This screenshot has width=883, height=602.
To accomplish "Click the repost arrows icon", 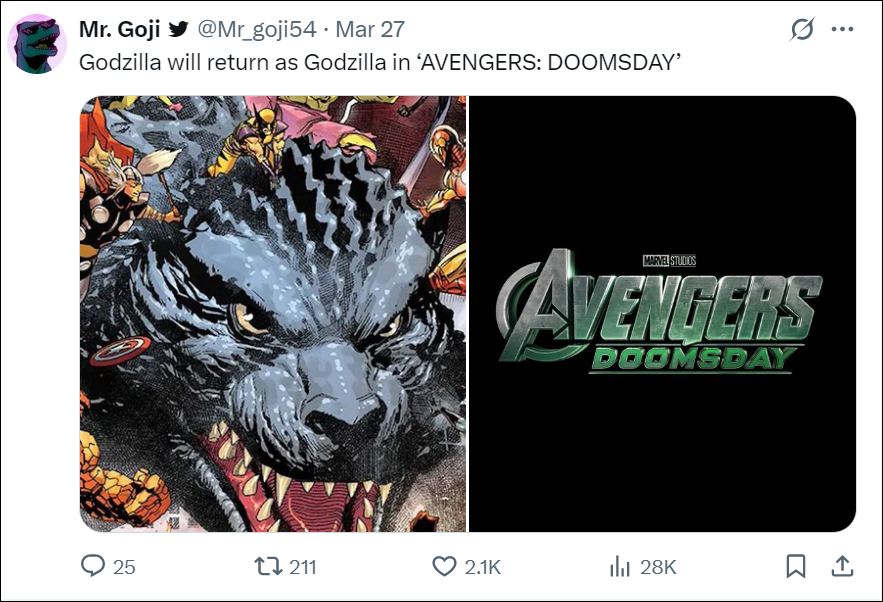I will pos(269,567).
